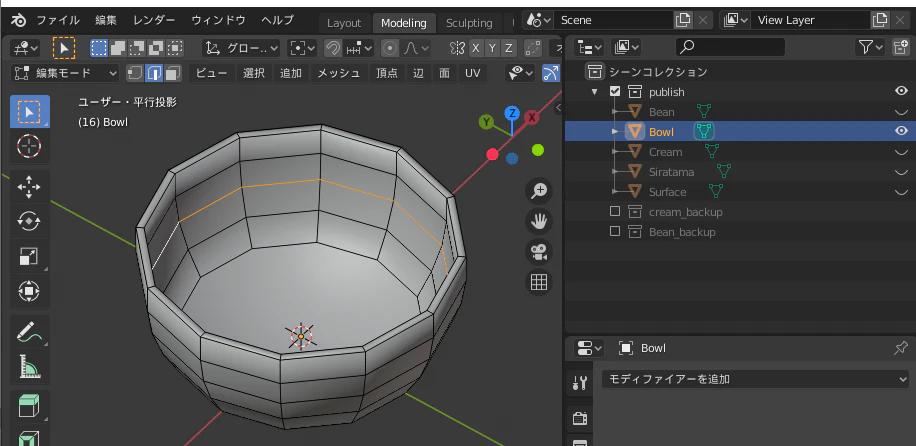Open the Render properties tab icon

click(x=580, y=418)
